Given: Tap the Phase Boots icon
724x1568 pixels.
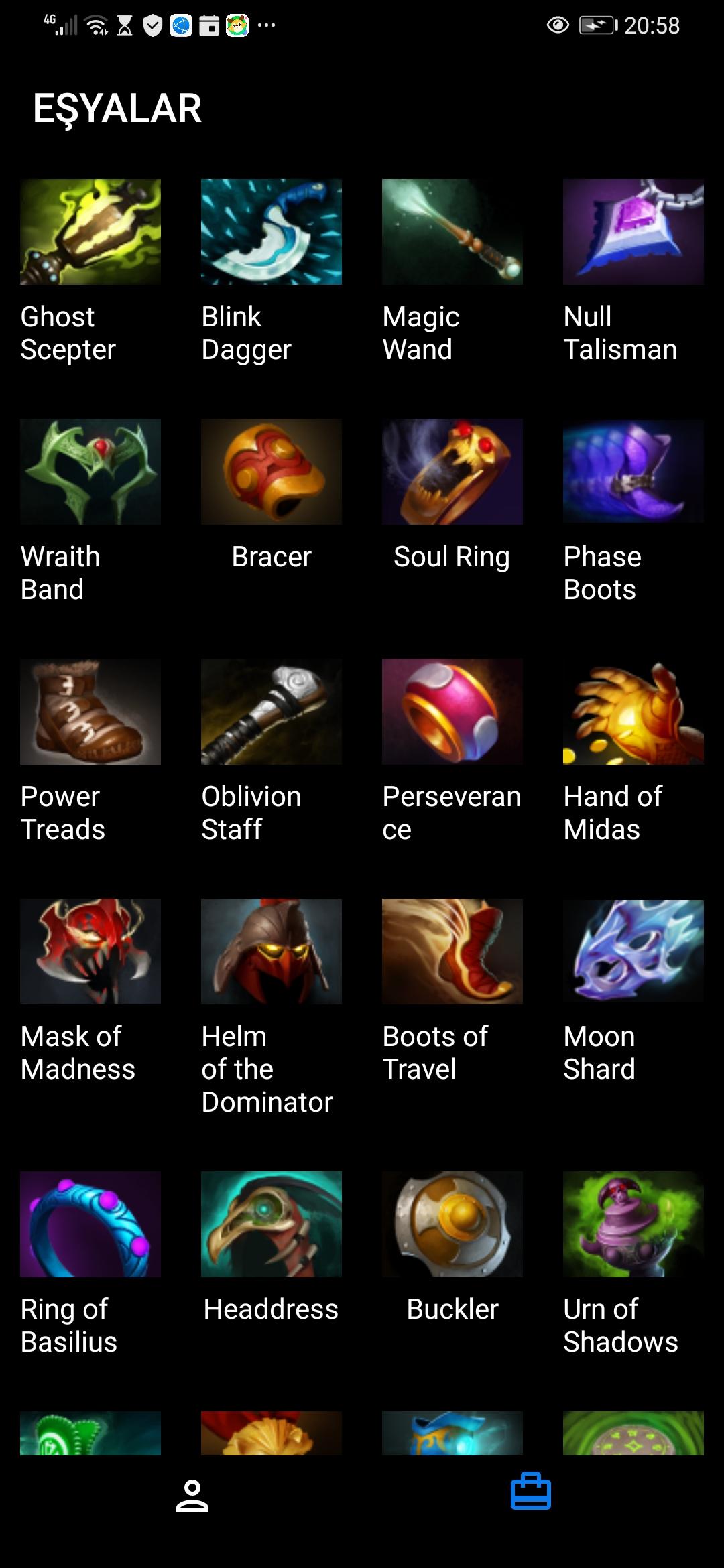Looking at the screenshot, I should tap(633, 472).
